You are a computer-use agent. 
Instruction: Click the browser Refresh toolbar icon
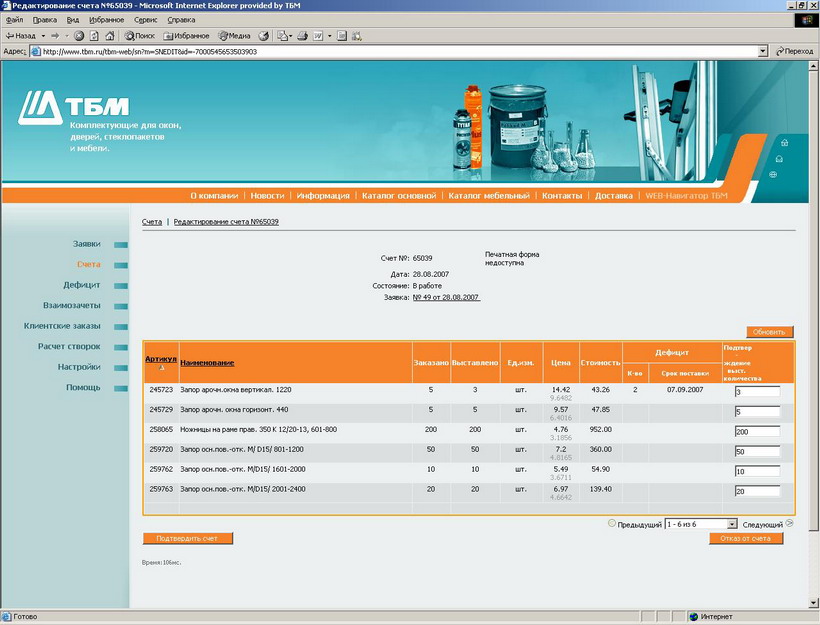tap(92, 36)
